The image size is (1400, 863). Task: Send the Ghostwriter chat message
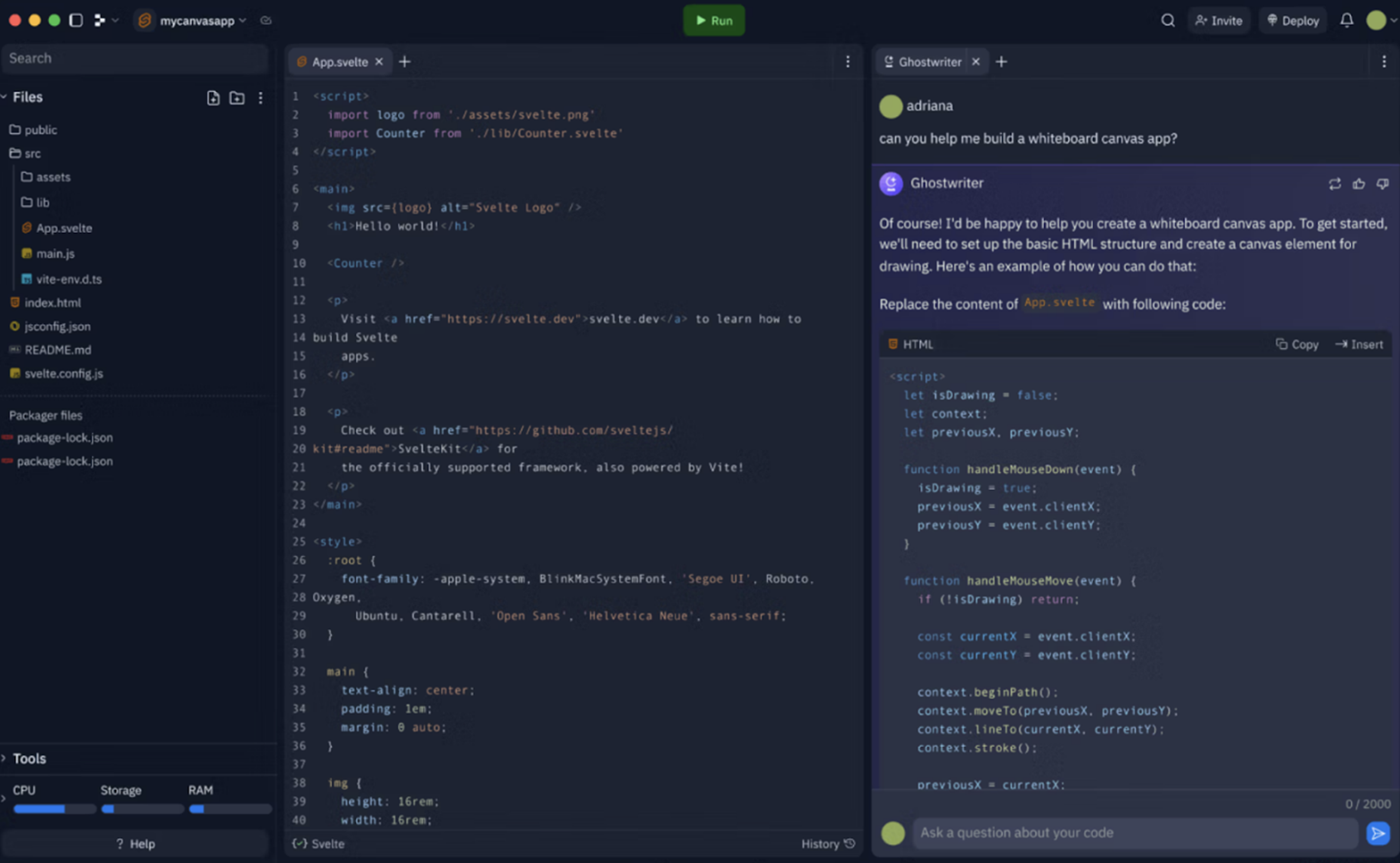[x=1378, y=833]
